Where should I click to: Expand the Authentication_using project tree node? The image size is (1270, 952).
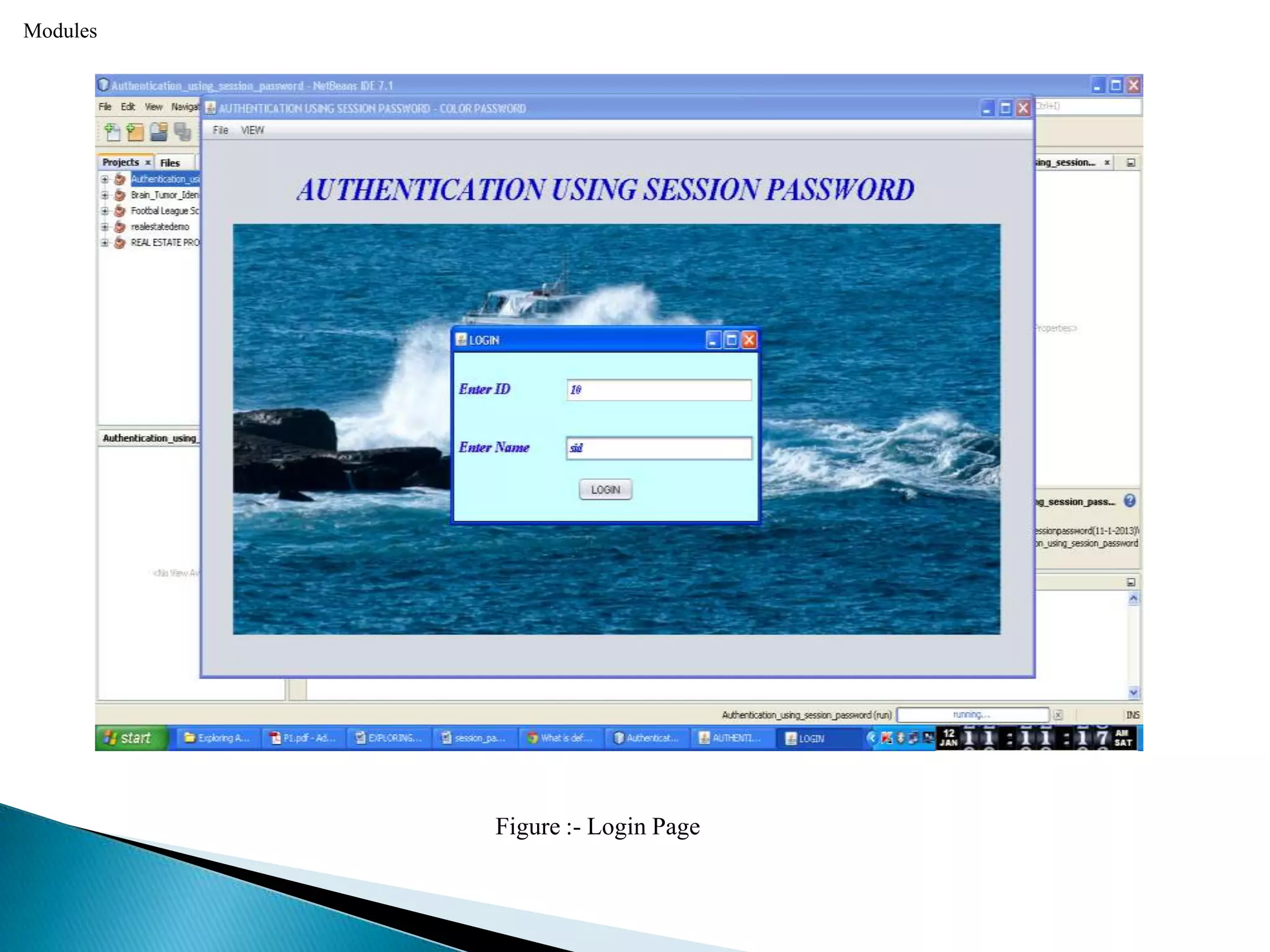click(105, 179)
